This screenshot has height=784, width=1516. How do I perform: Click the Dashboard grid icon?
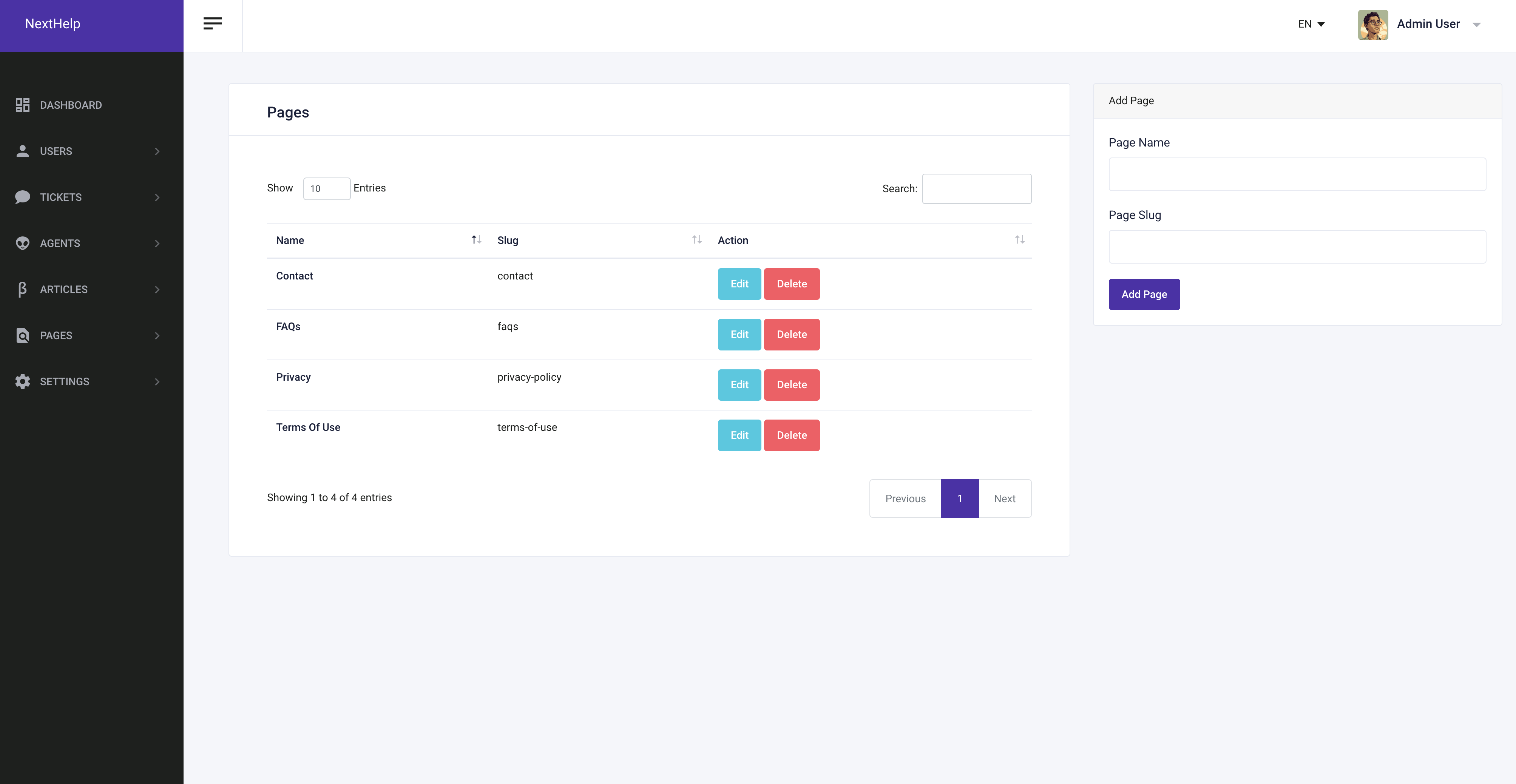point(22,105)
